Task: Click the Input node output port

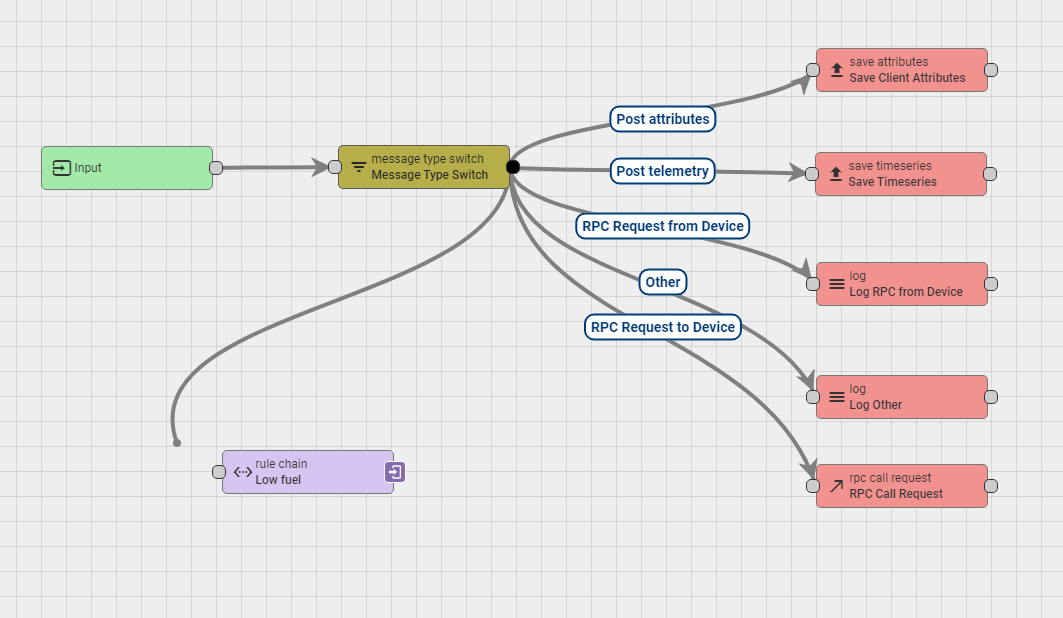Action: (216, 168)
